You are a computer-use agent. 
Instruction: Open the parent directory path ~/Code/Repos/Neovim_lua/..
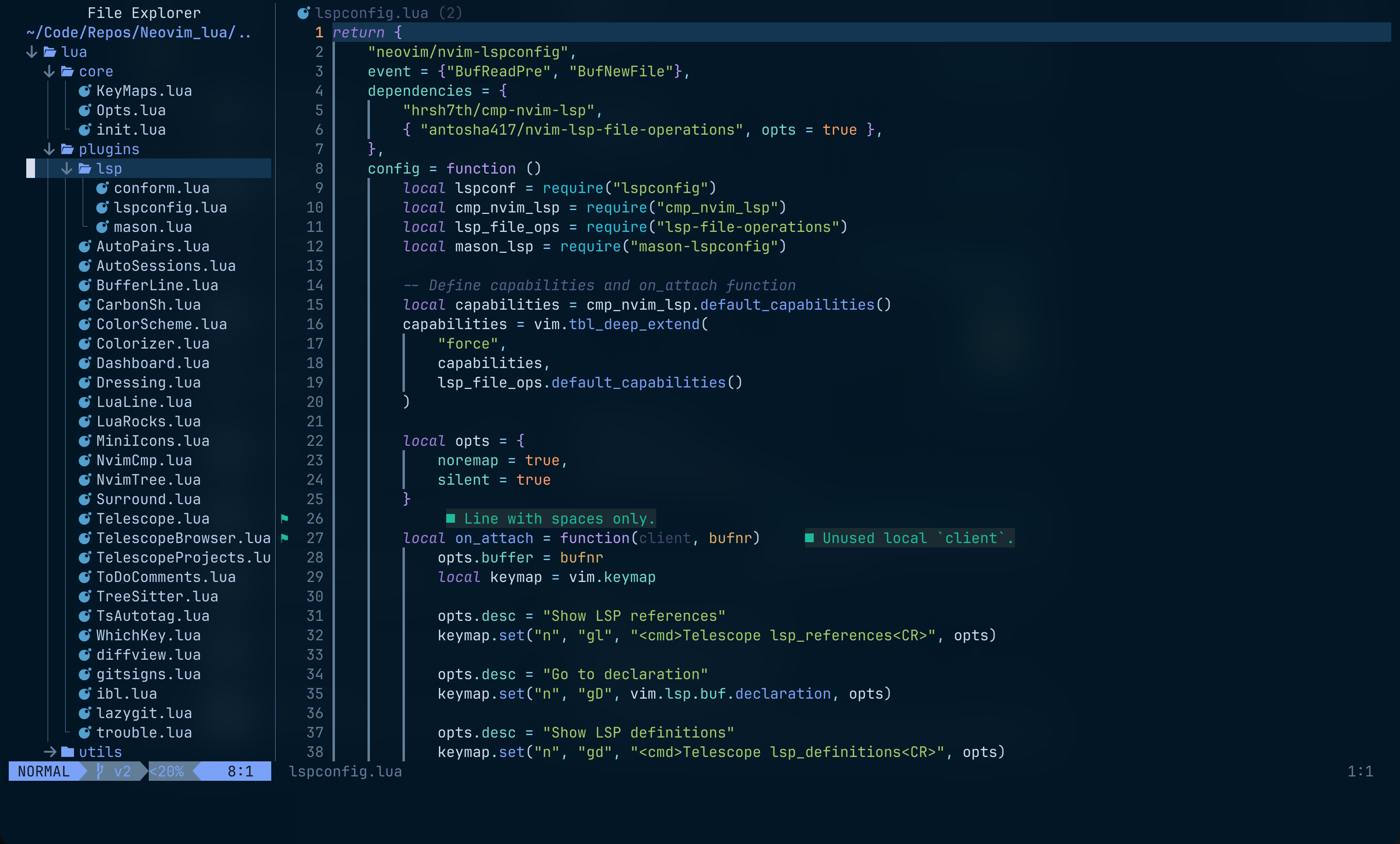[138, 33]
